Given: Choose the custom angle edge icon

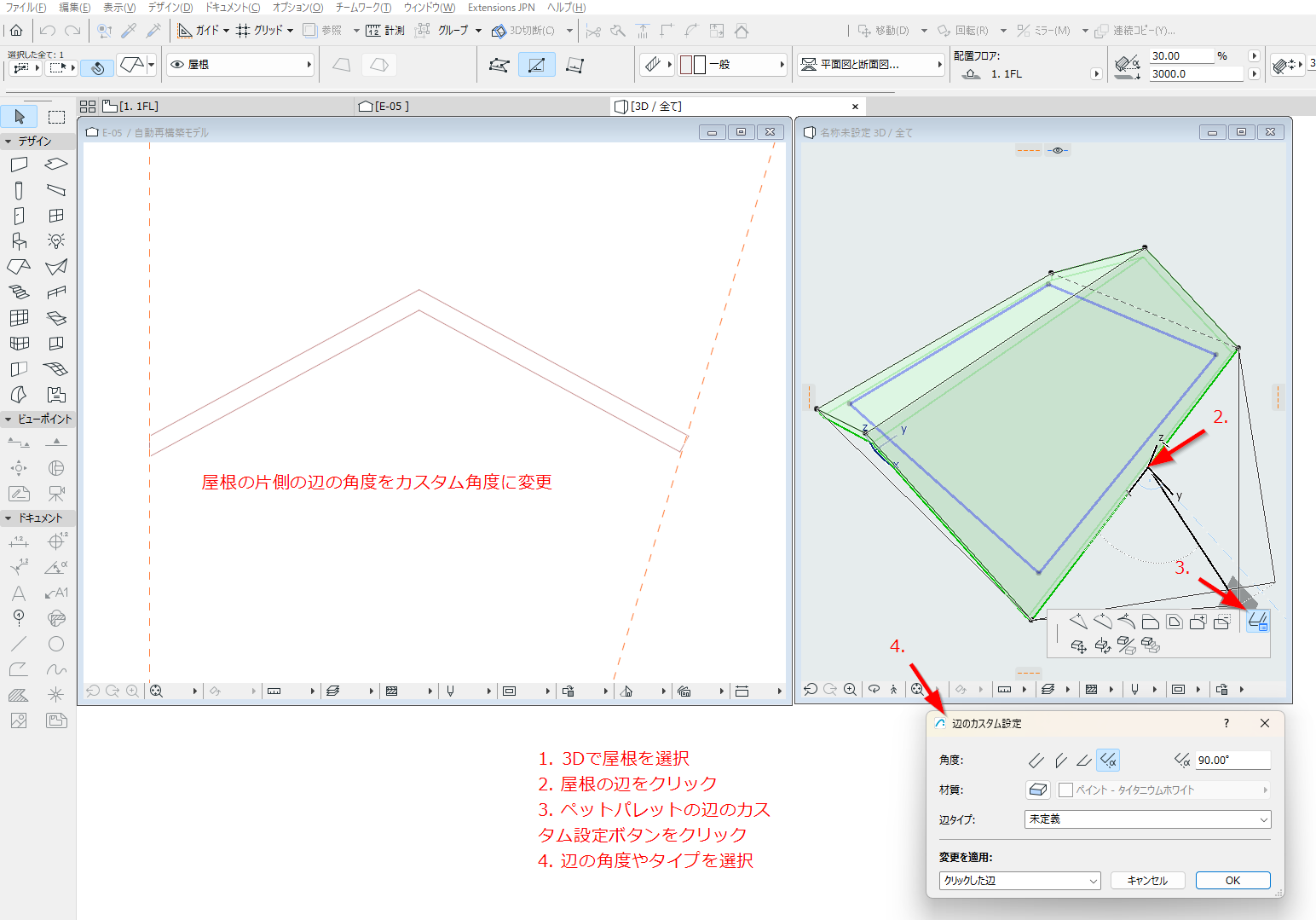Looking at the screenshot, I should pyautogui.click(x=1108, y=760).
